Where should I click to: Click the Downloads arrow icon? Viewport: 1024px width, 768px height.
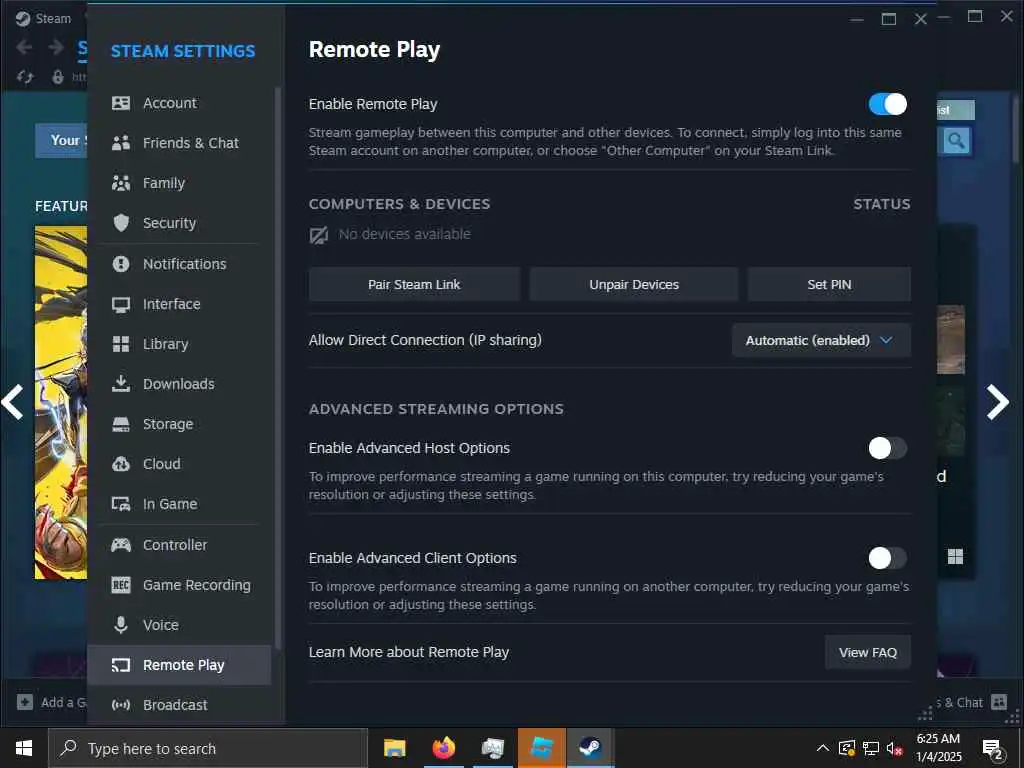[x=121, y=383]
